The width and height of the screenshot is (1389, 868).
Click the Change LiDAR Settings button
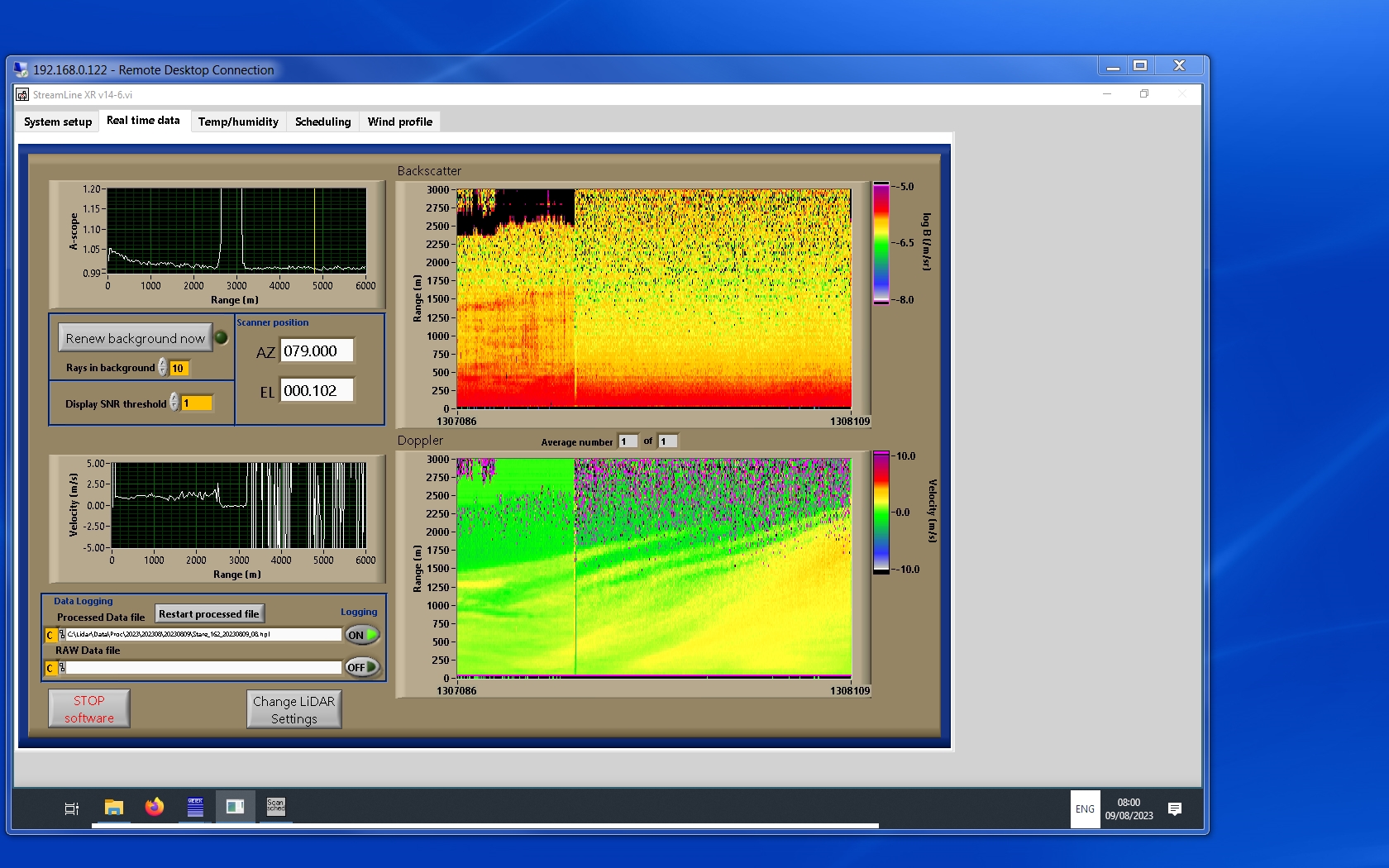[x=294, y=709]
